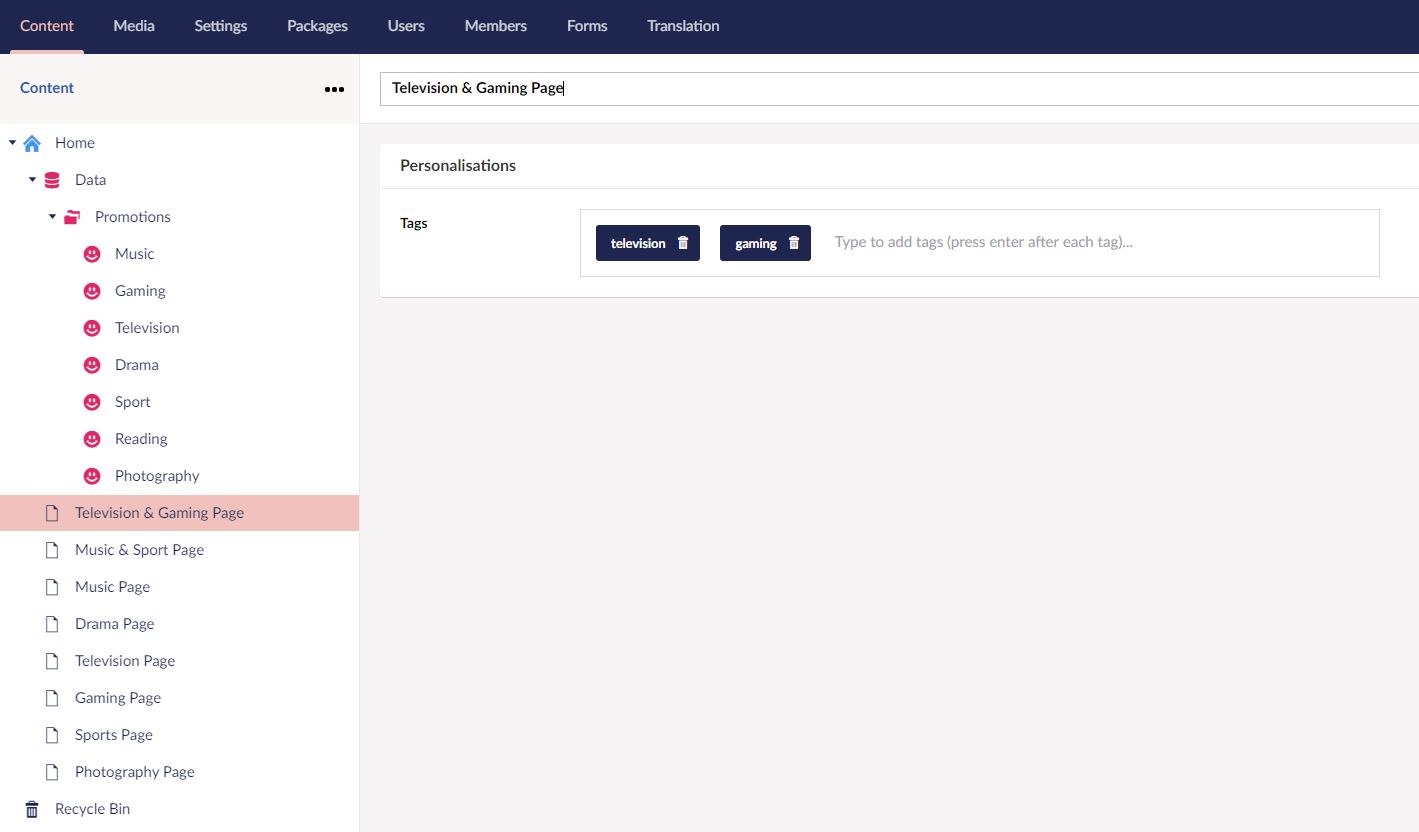The image size is (1419, 832).
Task: Open Photography Page in tree
Action: (135, 772)
